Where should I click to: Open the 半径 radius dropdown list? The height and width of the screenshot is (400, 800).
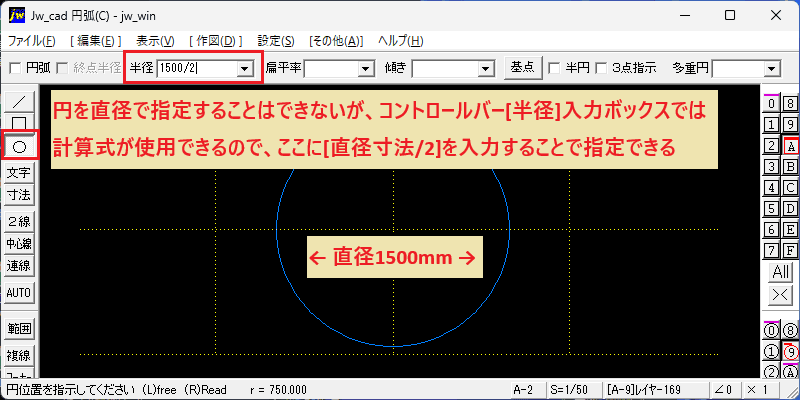(x=244, y=68)
